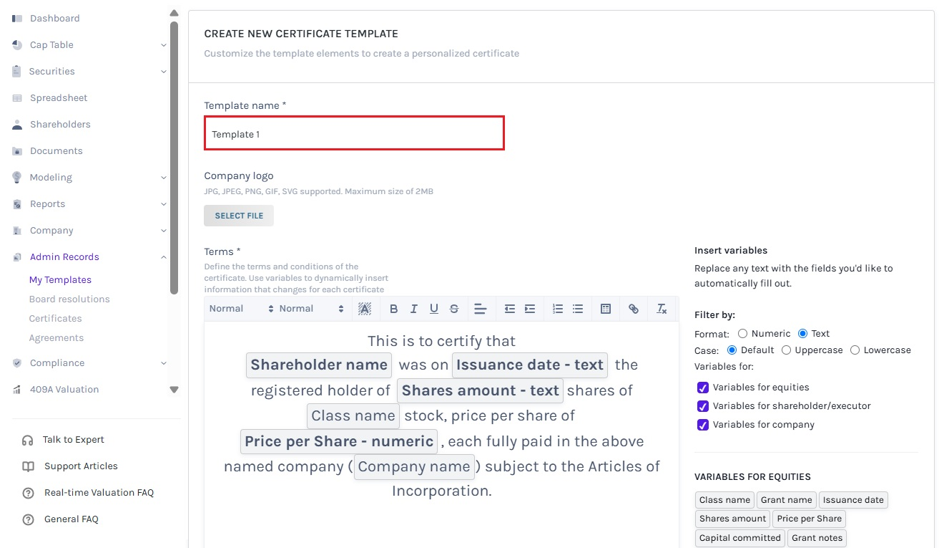This screenshot has width=939, height=548.
Task: Click the 409A Valuation chart icon
Action: click(x=17, y=389)
